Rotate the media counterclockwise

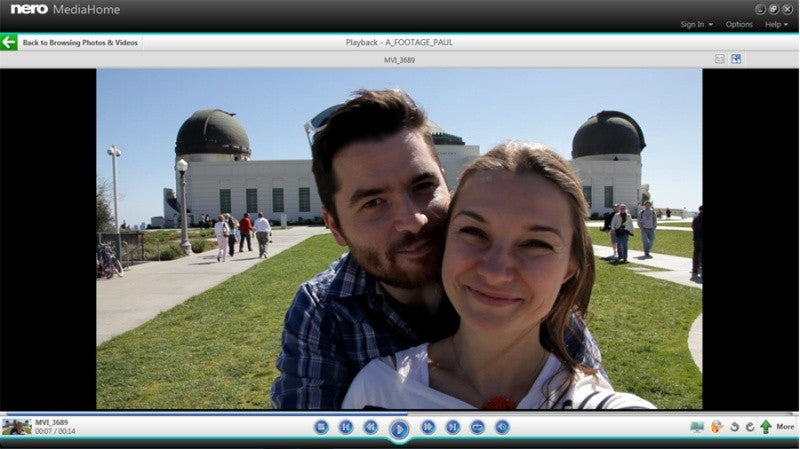click(734, 427)
